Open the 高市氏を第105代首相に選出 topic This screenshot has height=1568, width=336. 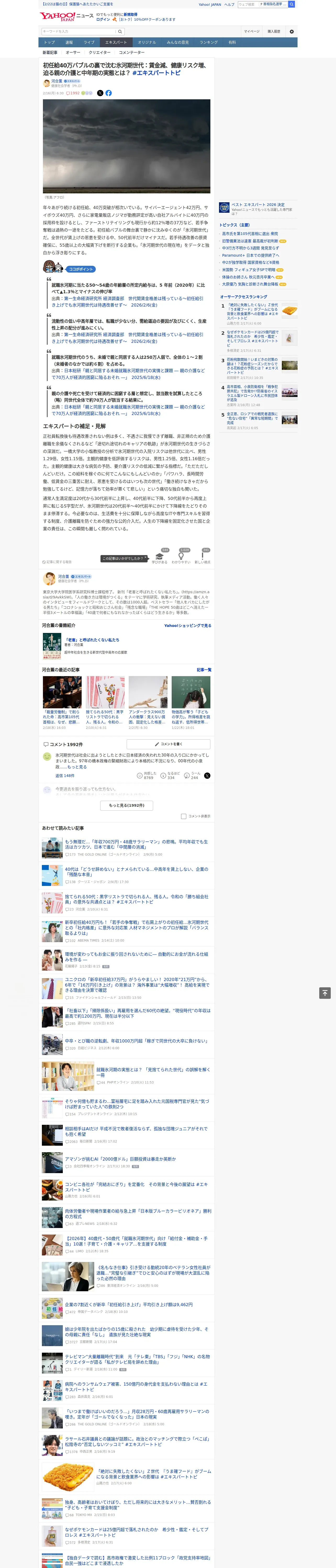(250, 234)
